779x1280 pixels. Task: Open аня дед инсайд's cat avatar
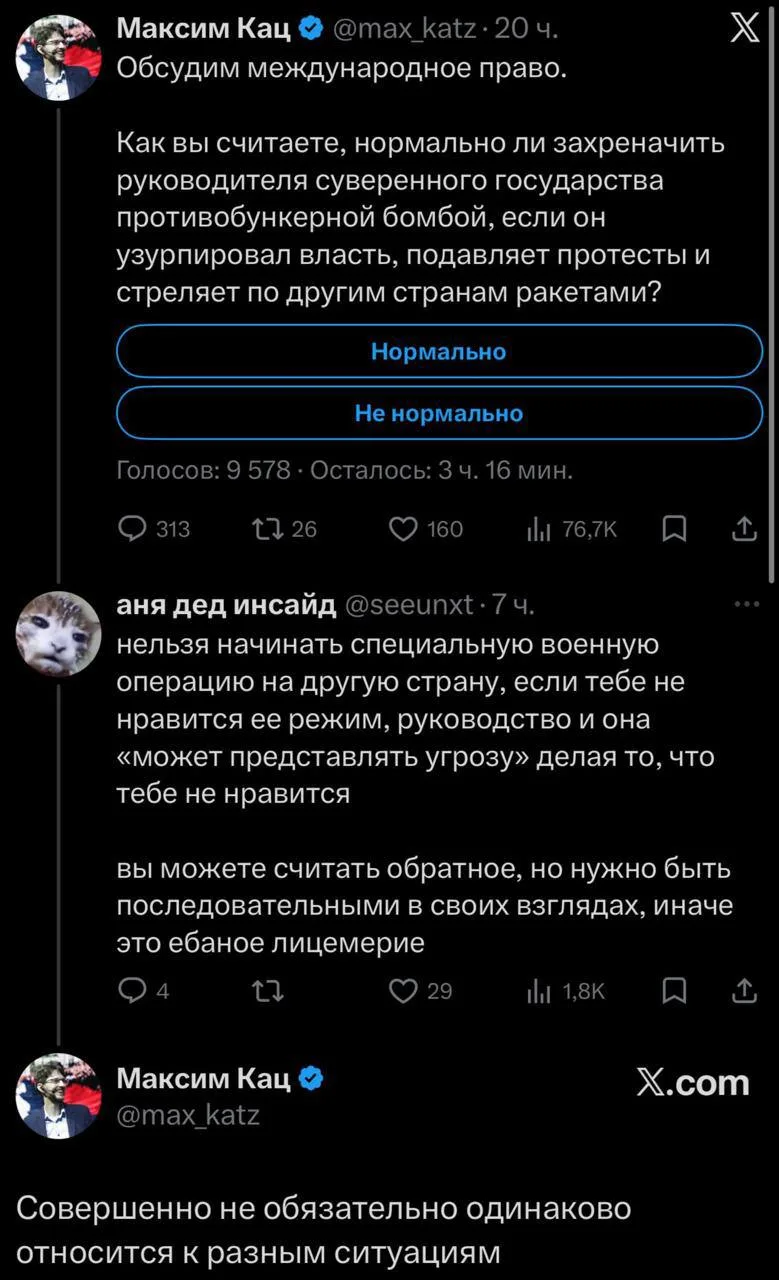(58, 634)
